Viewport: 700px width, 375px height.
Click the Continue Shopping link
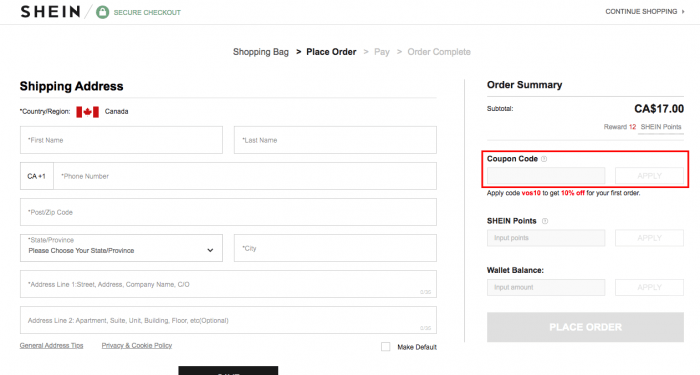[x=641, y=12]
